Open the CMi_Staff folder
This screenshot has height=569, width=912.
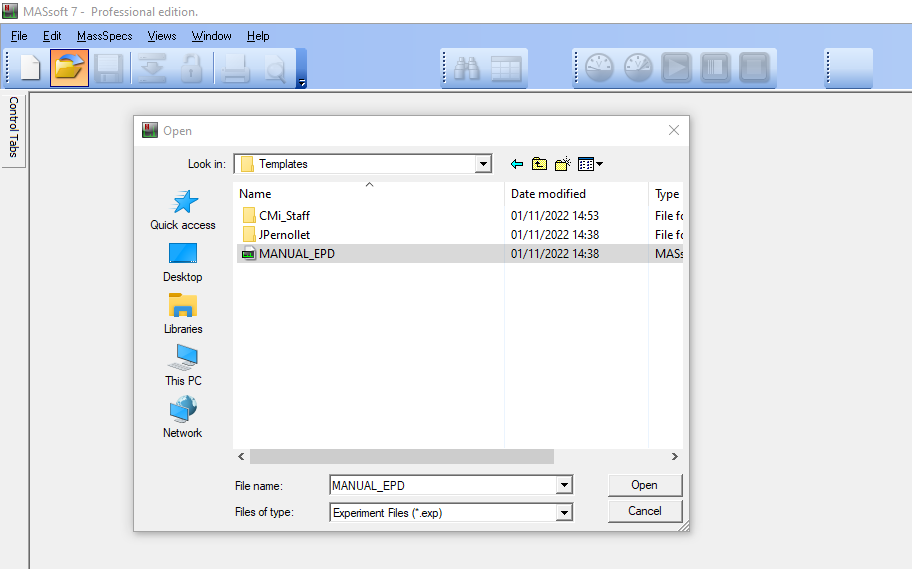pos(284,215)
